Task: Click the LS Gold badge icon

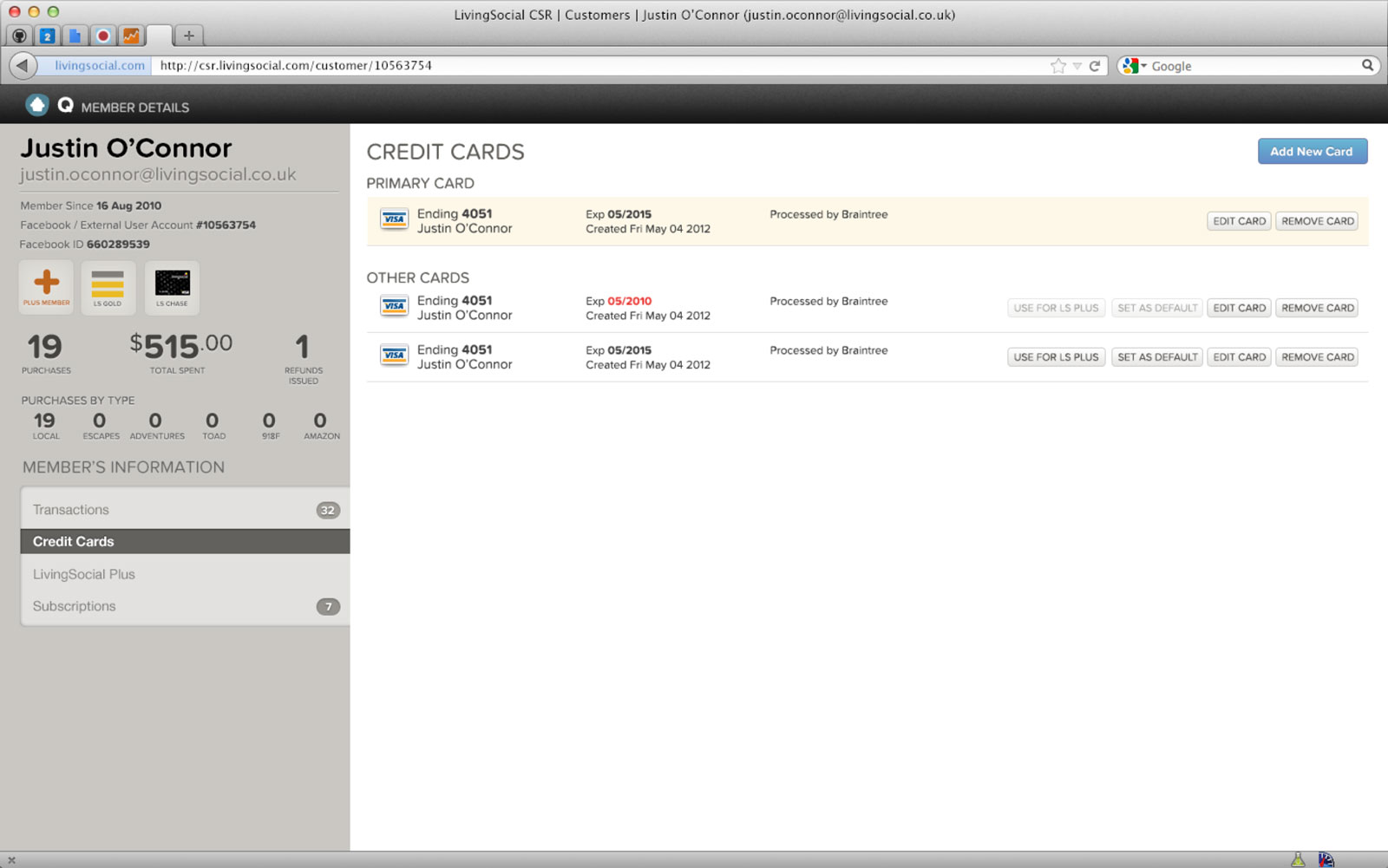Action: point(108,287)
